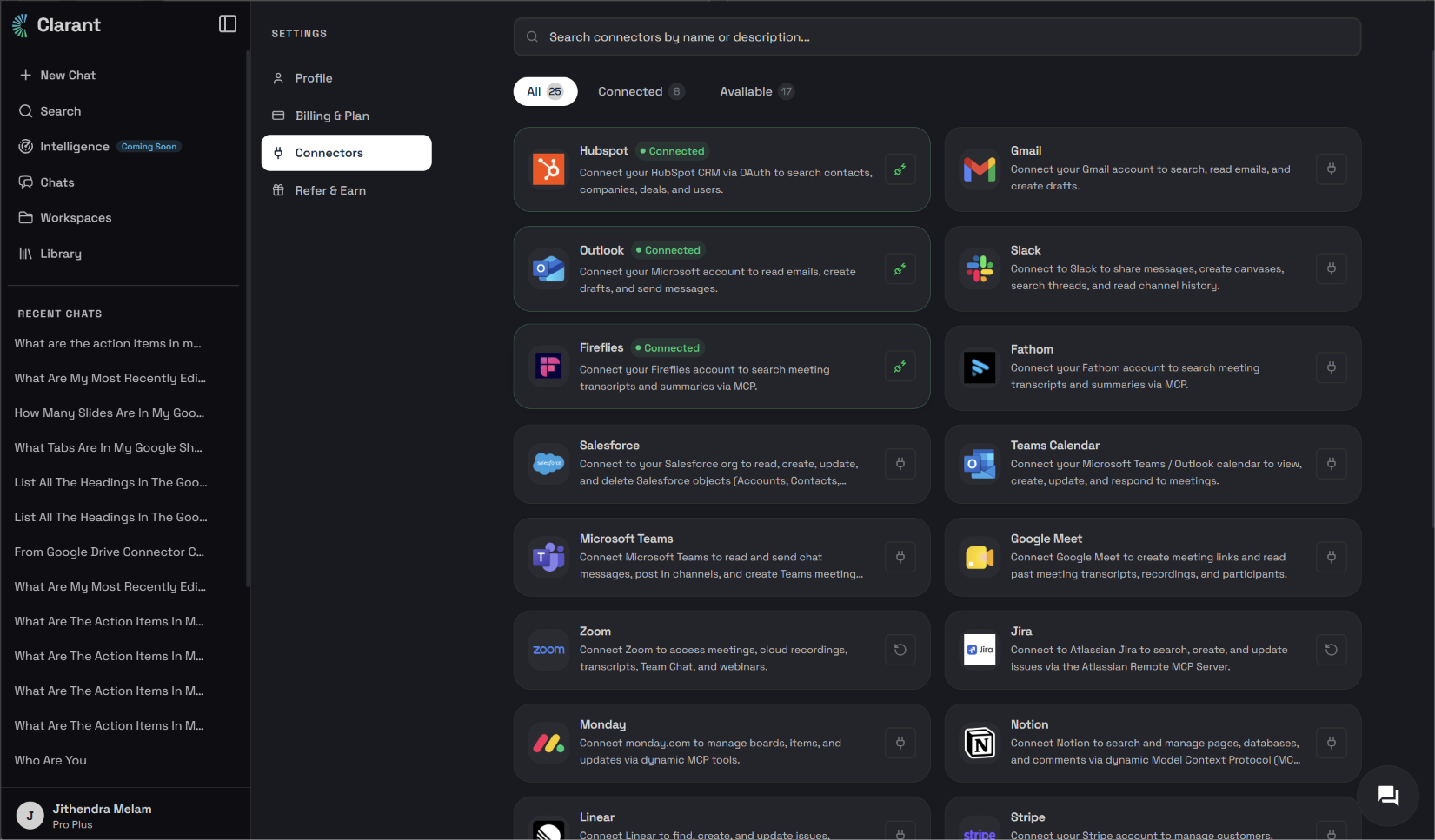Click the plug icon on the Gmail card
The width and height of the screenshot is (1435, 840).
(1332, 169)
